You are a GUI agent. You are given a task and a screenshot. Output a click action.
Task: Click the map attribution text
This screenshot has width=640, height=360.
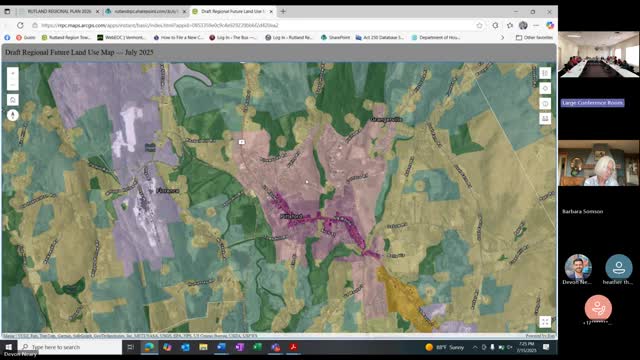click(x=131, y=336)
